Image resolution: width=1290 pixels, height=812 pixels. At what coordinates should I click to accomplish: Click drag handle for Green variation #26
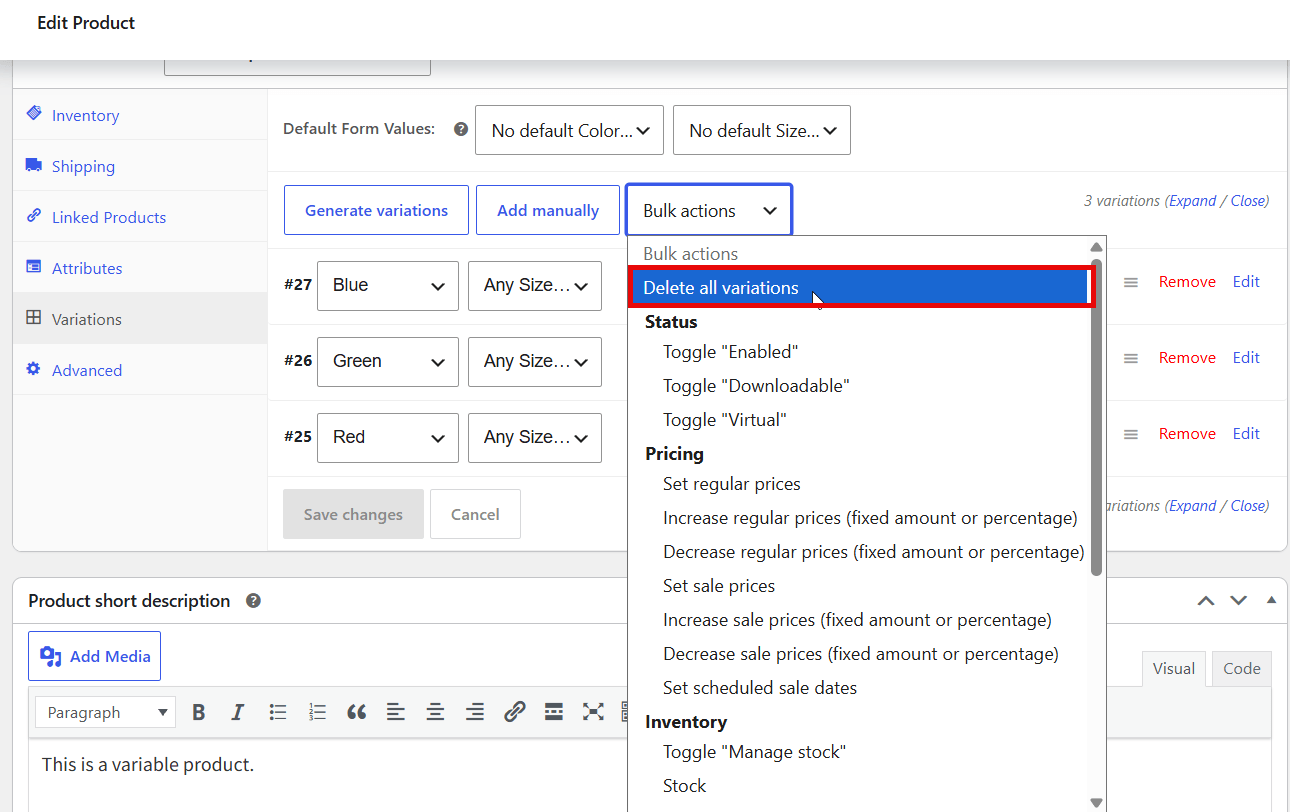(x=1131, y=359)
